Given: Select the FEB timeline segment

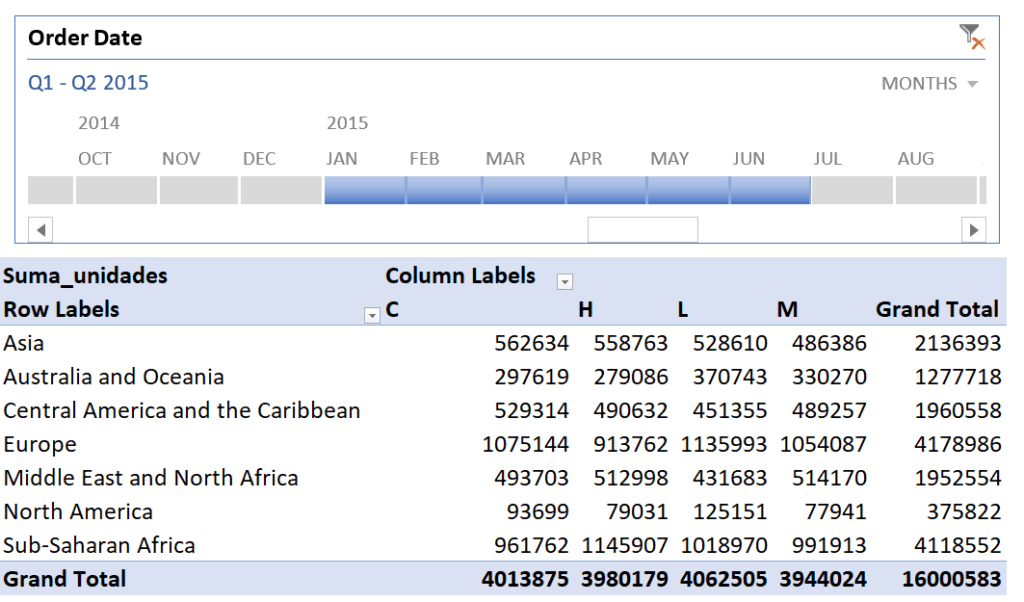Looking at the screenshot, I should [x=444, y=190].
